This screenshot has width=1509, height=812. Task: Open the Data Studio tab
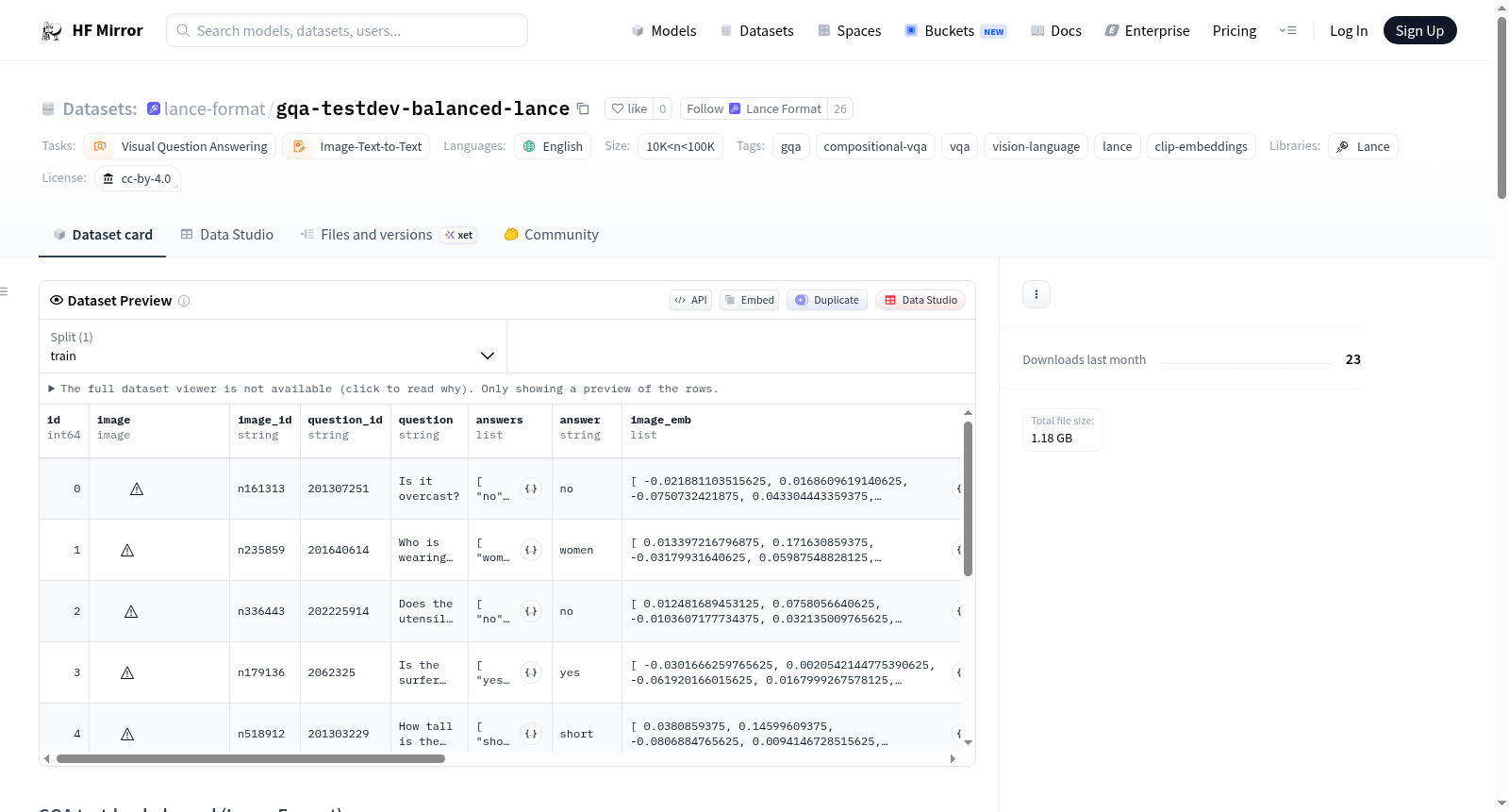click(x=226, y=235)
